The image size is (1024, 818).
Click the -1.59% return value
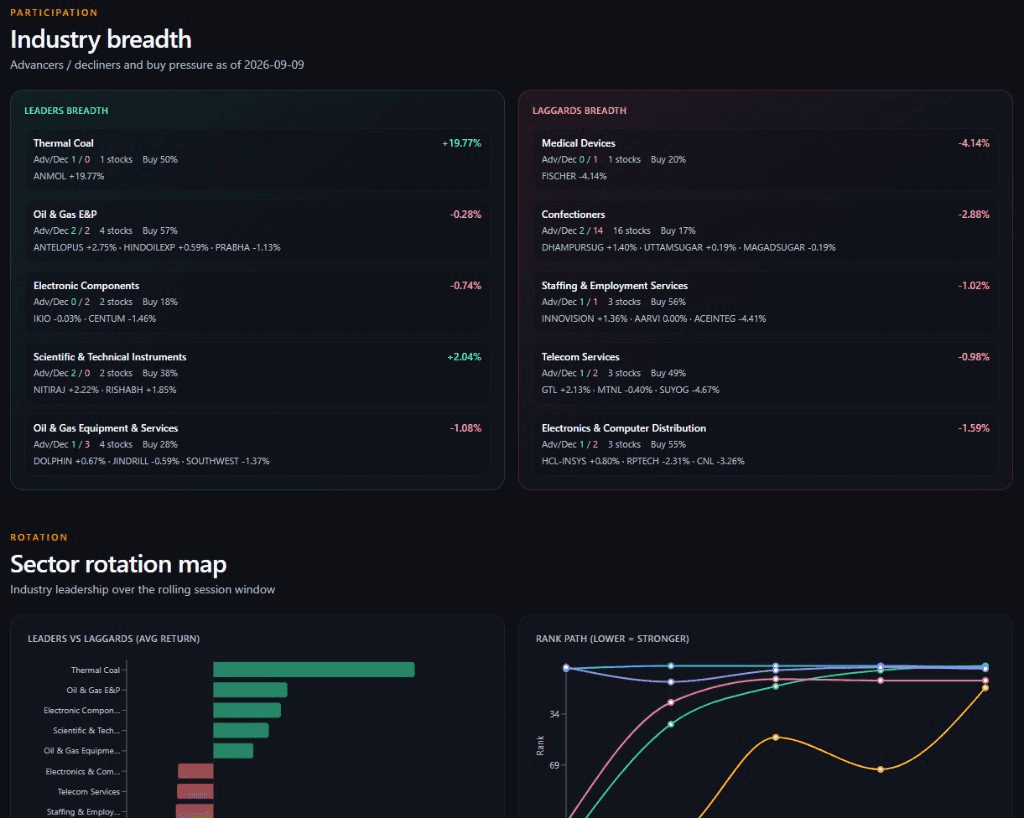[x=974, y=428]
